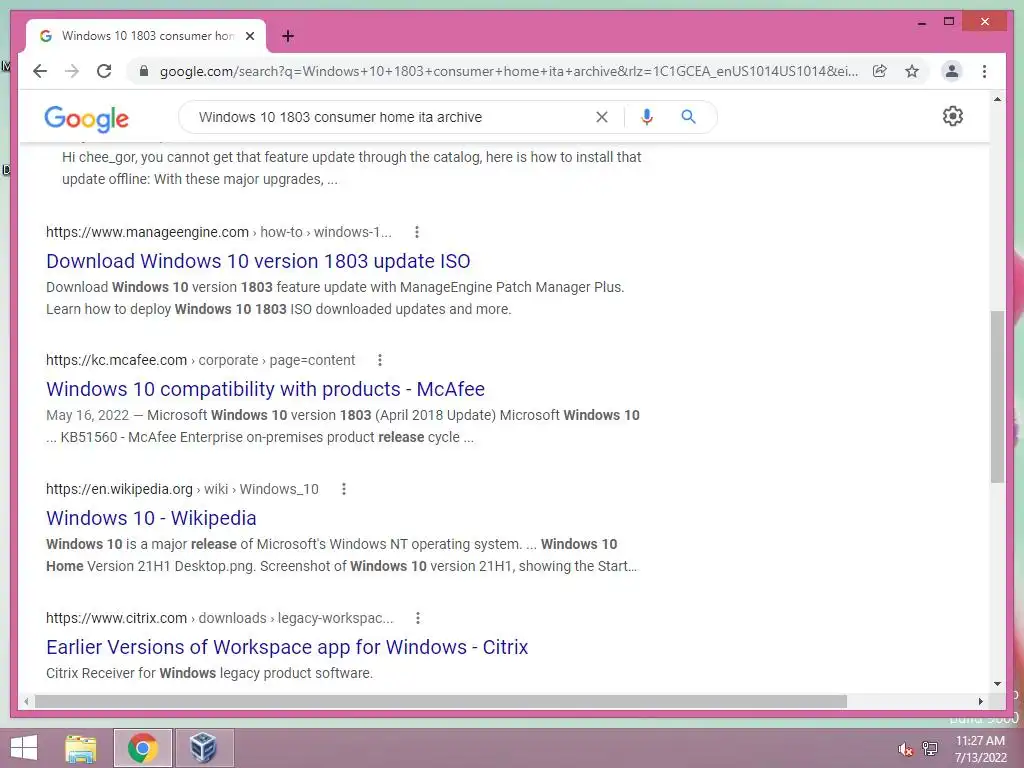Click the en.wikipedia.org breadcrumb URL
The height and width of the screenshot is (768, 1024).
point(182,488)
